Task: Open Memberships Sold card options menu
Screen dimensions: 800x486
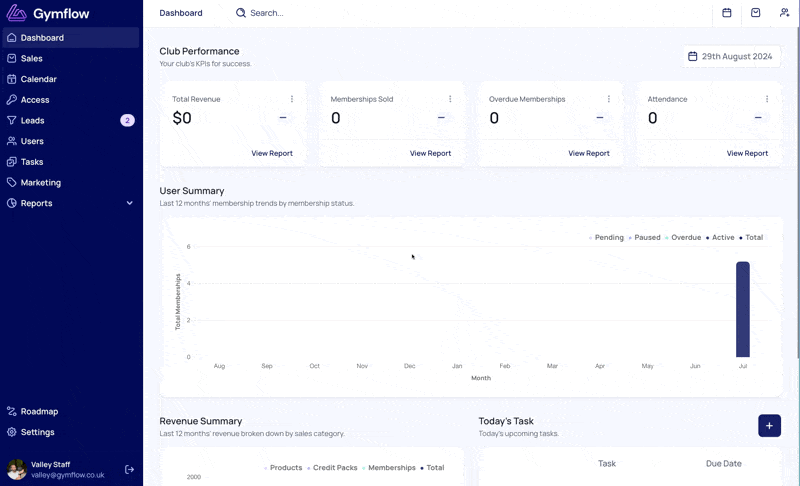Action: click(450, 99)
